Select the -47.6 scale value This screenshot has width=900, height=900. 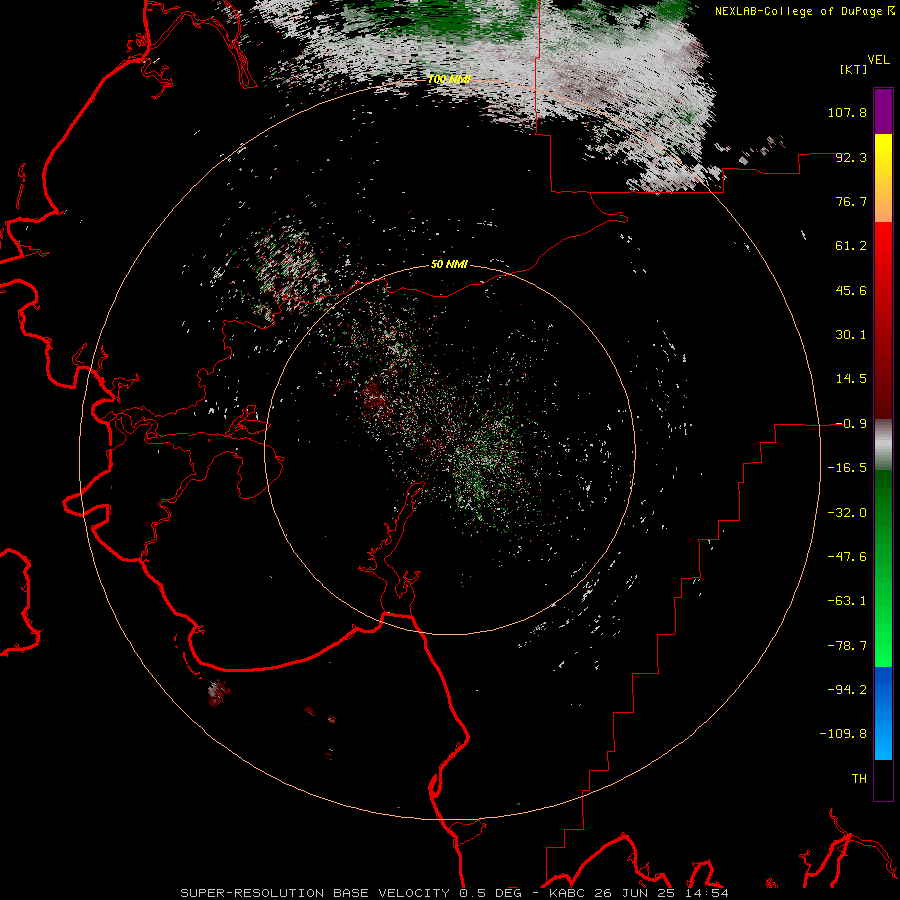click(x=847, y=557)
